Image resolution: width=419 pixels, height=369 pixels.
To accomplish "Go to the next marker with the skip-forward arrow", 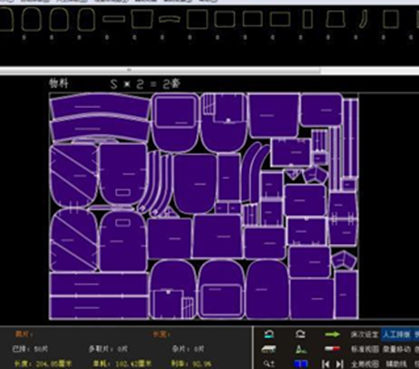I will pyautogui.click(x=339, y=364).
